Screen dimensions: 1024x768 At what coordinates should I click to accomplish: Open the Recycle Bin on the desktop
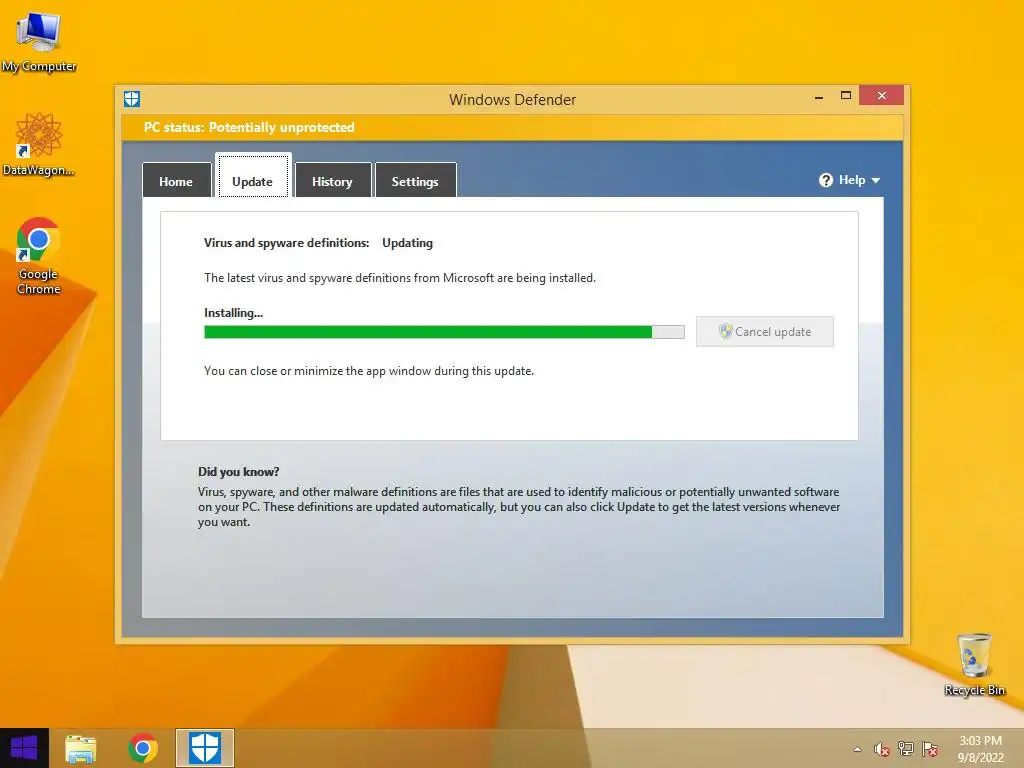click(x=974, y=664)
